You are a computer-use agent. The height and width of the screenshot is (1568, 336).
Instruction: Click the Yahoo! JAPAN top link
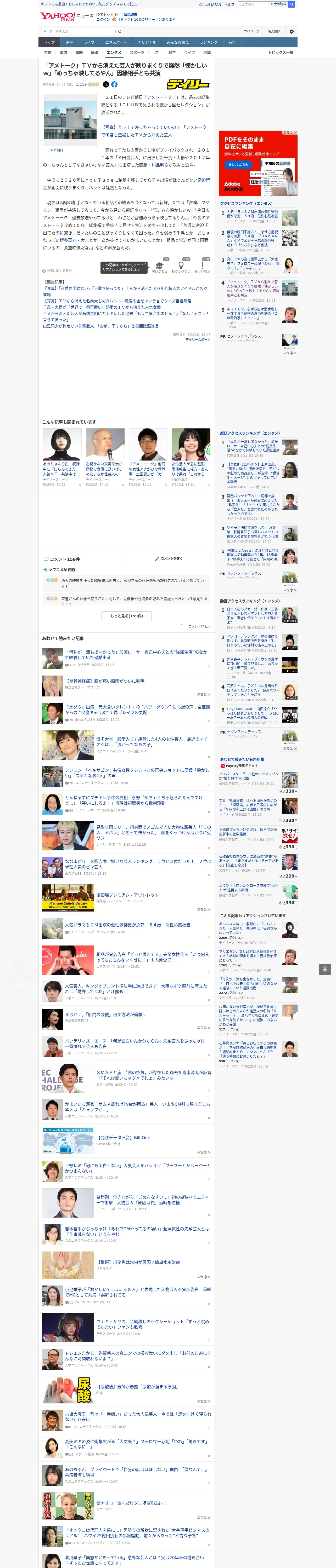tap(210, 4)
